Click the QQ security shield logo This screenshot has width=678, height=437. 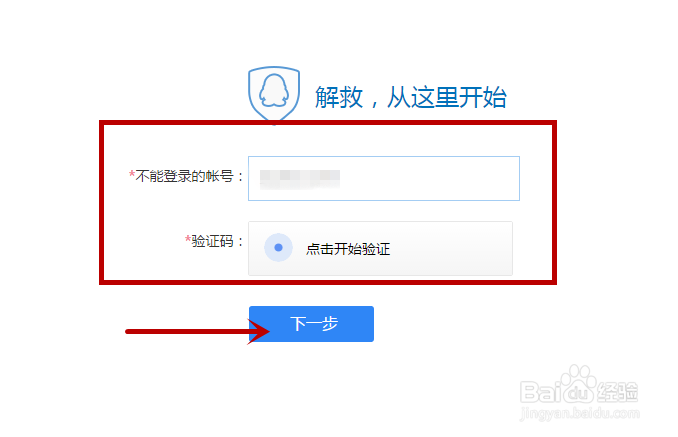coord(274,95)
